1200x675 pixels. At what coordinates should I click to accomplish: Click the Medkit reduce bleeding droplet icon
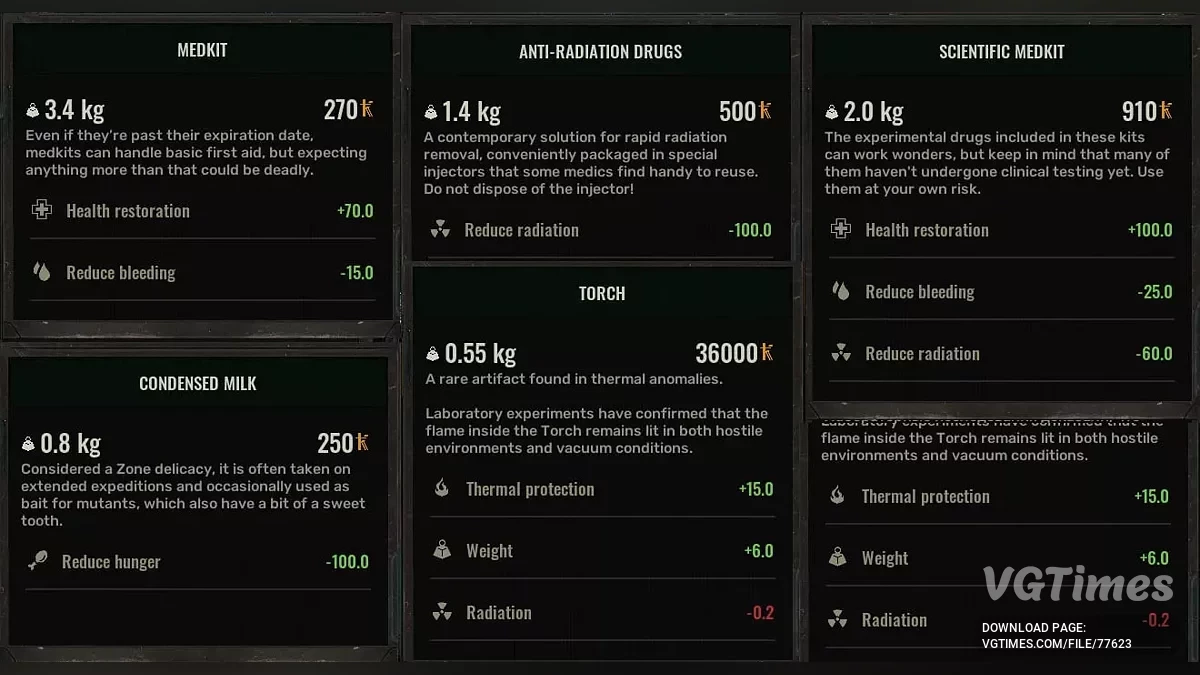tap(42, 272)
